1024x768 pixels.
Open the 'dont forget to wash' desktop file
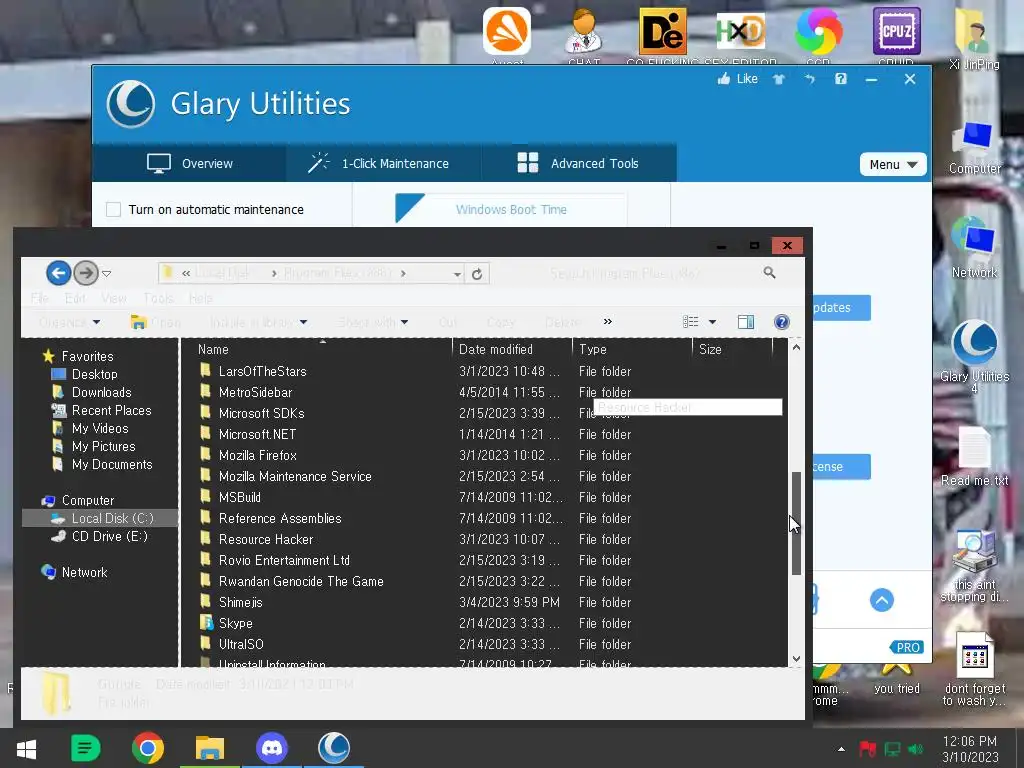(974, 669)
